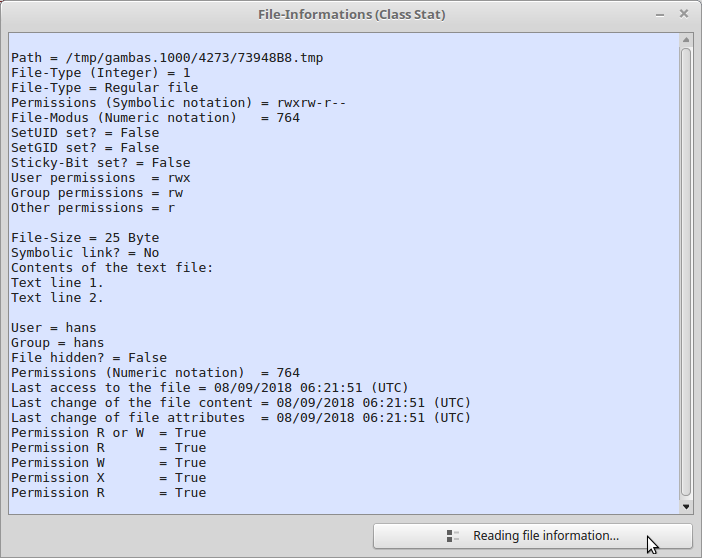The width and height of the screenshot is (702, 558).
Task: Click the list icon on the bottom button
Action: point(453,536)
